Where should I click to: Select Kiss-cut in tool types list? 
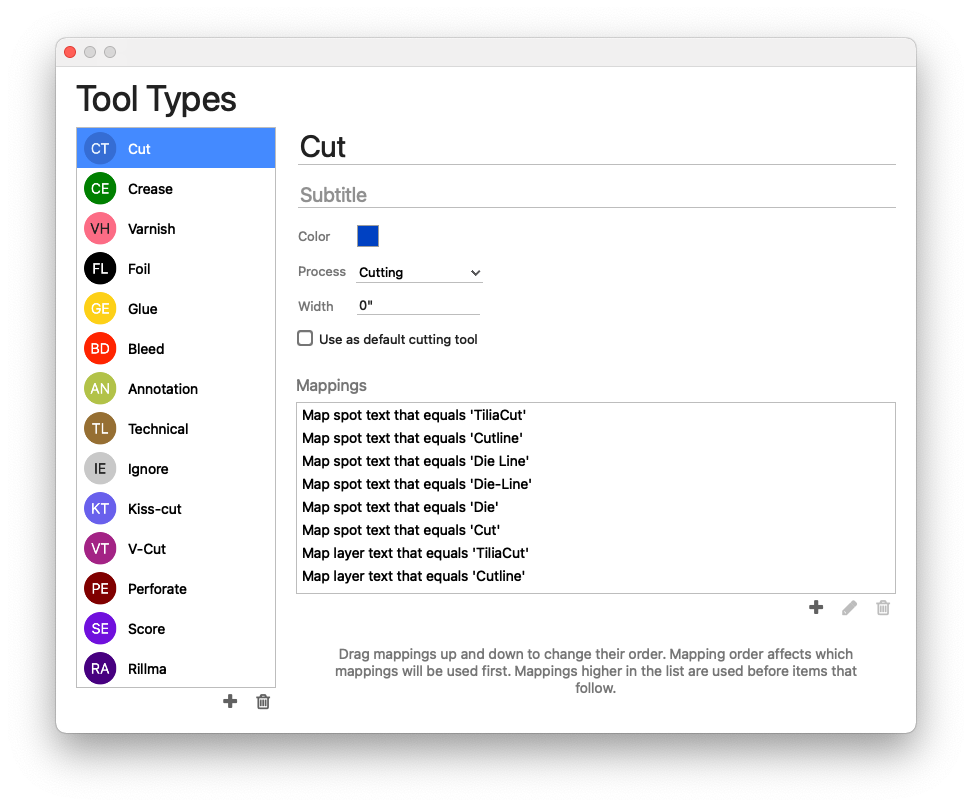click(x=176, y=508)
